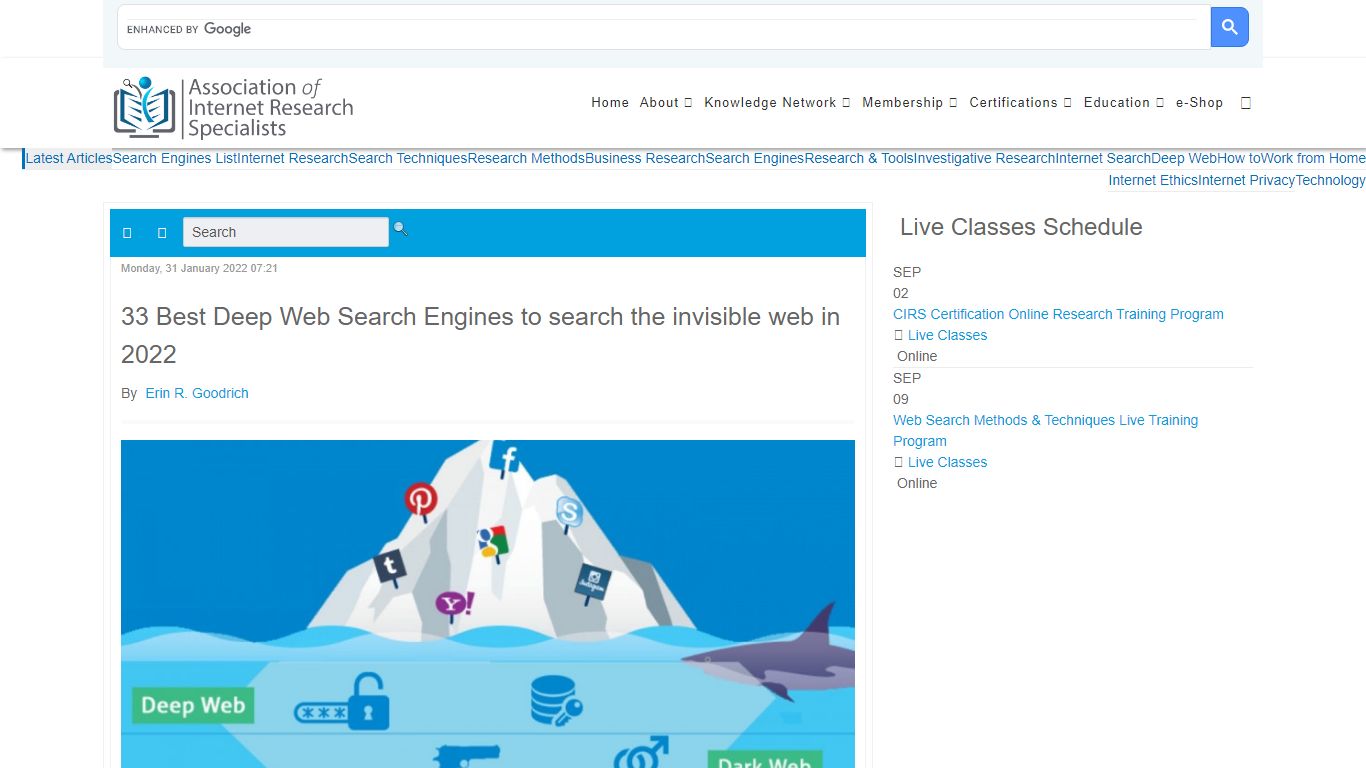Open the Research & Tools category

point(859,158)
